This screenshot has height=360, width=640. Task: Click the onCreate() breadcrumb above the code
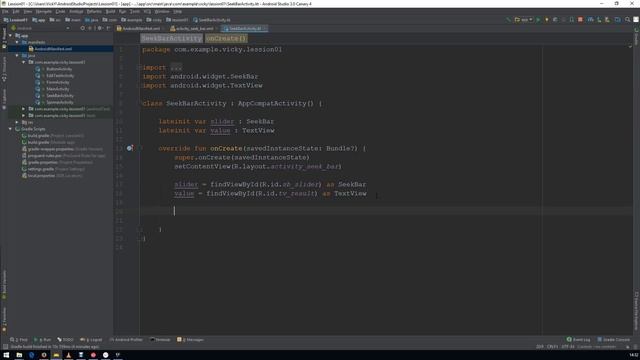click(226, 38)
